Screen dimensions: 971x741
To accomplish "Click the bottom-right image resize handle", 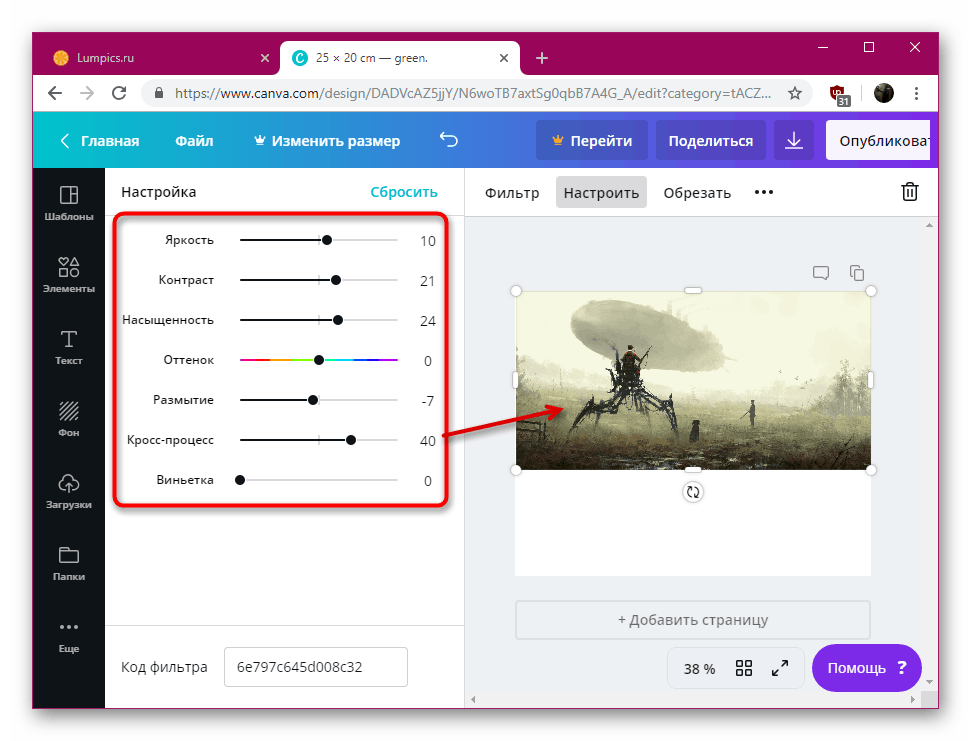I will (871, 470).
